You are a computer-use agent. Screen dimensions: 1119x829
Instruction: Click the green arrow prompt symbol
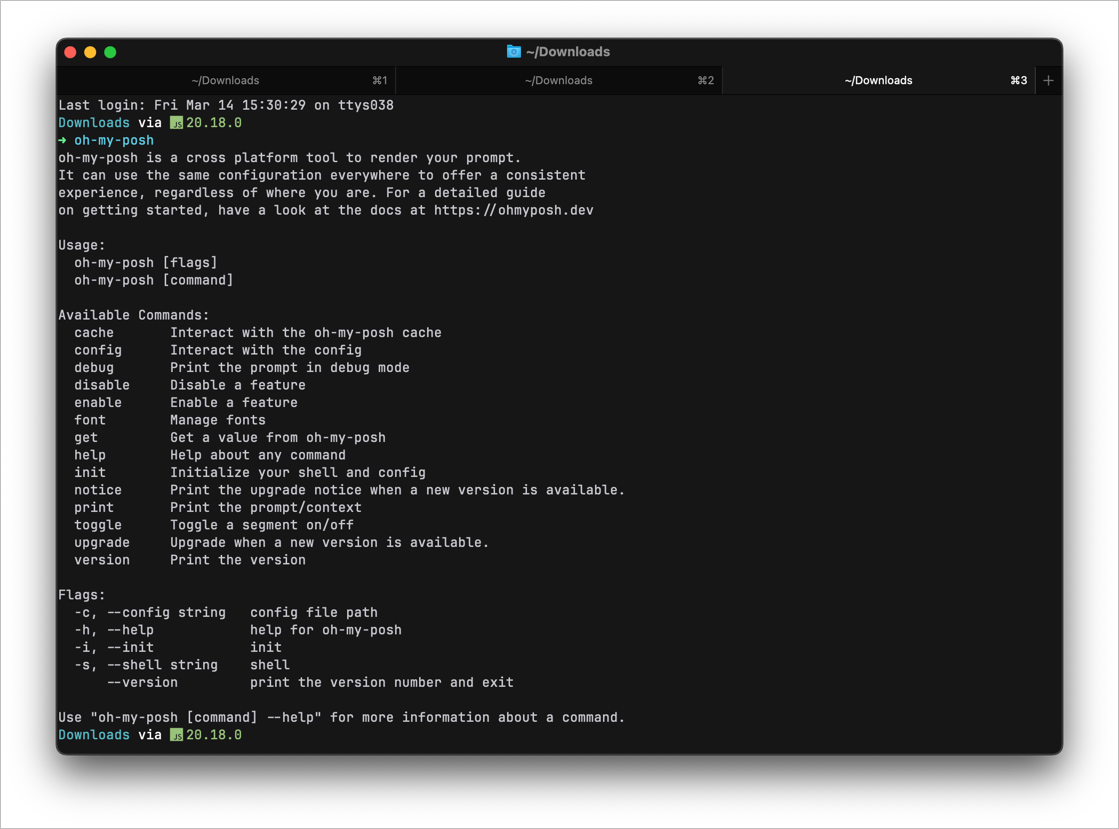(62, 141)
